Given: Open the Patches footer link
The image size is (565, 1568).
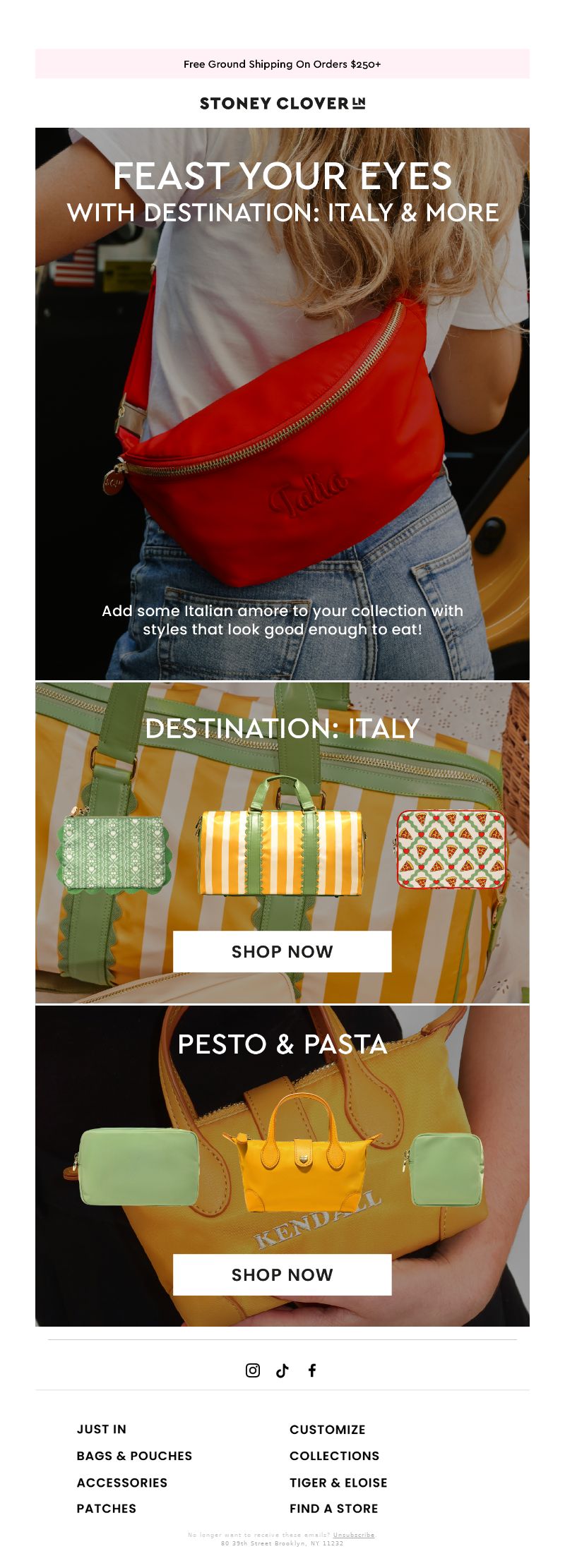Looking at the screenshot, I should (x=107, y=1508).
